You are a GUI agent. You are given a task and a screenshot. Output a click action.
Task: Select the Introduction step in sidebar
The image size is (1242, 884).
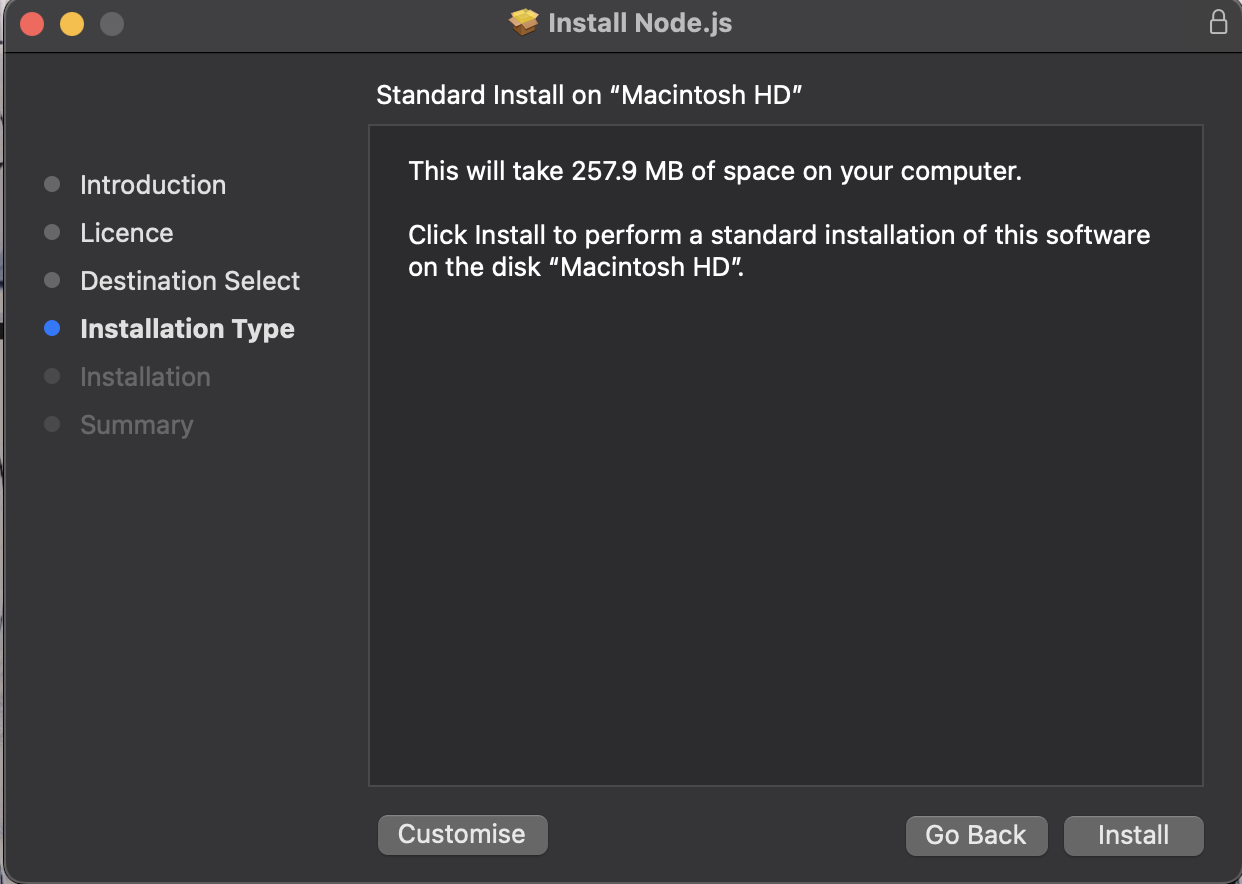click(x=152, y=185)
